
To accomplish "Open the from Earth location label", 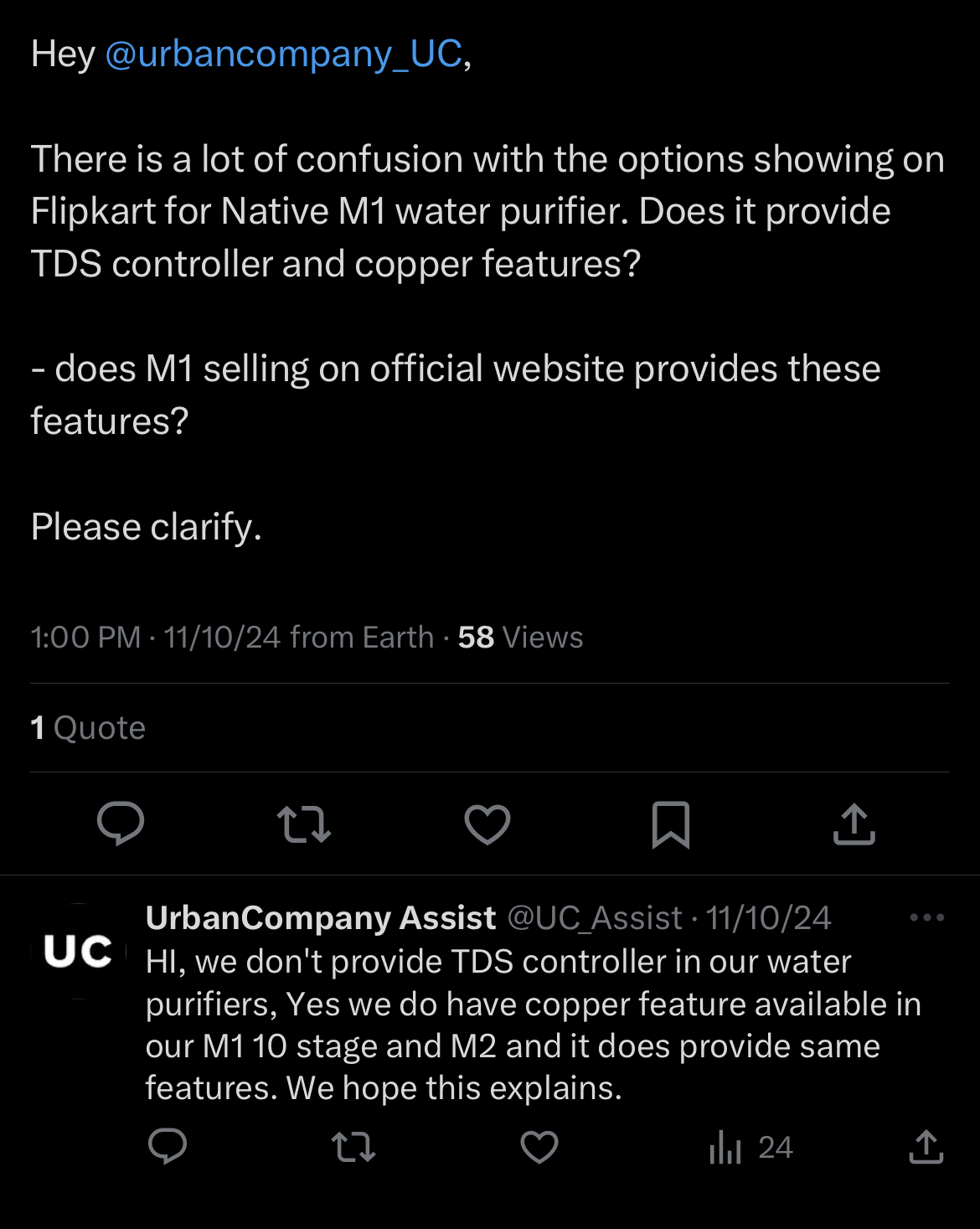I will click(362, 638).
